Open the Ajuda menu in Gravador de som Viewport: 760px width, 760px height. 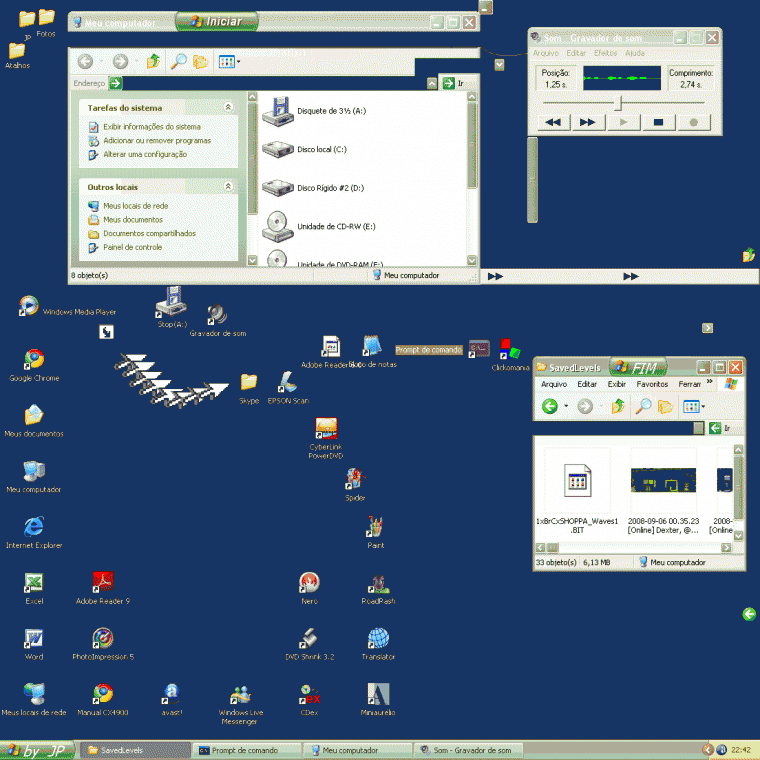[634, 53]
